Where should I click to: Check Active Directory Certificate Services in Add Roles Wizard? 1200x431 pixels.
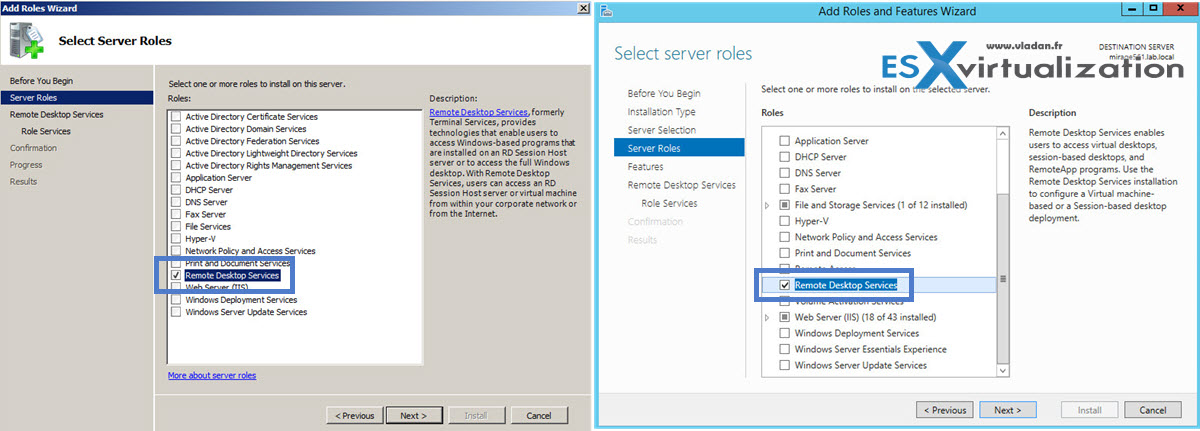pyautogui.click(x=176, y=117)
